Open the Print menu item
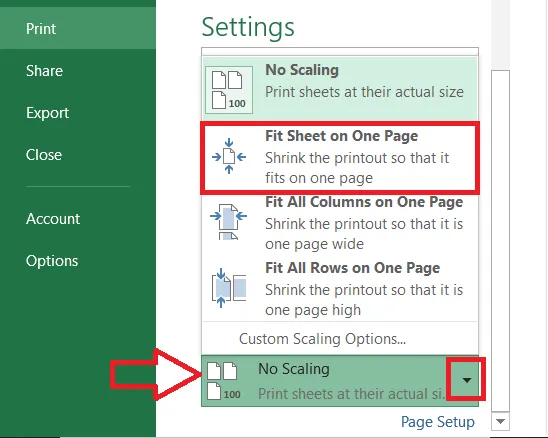The image size is (548, 438). (x=78, y=29)
